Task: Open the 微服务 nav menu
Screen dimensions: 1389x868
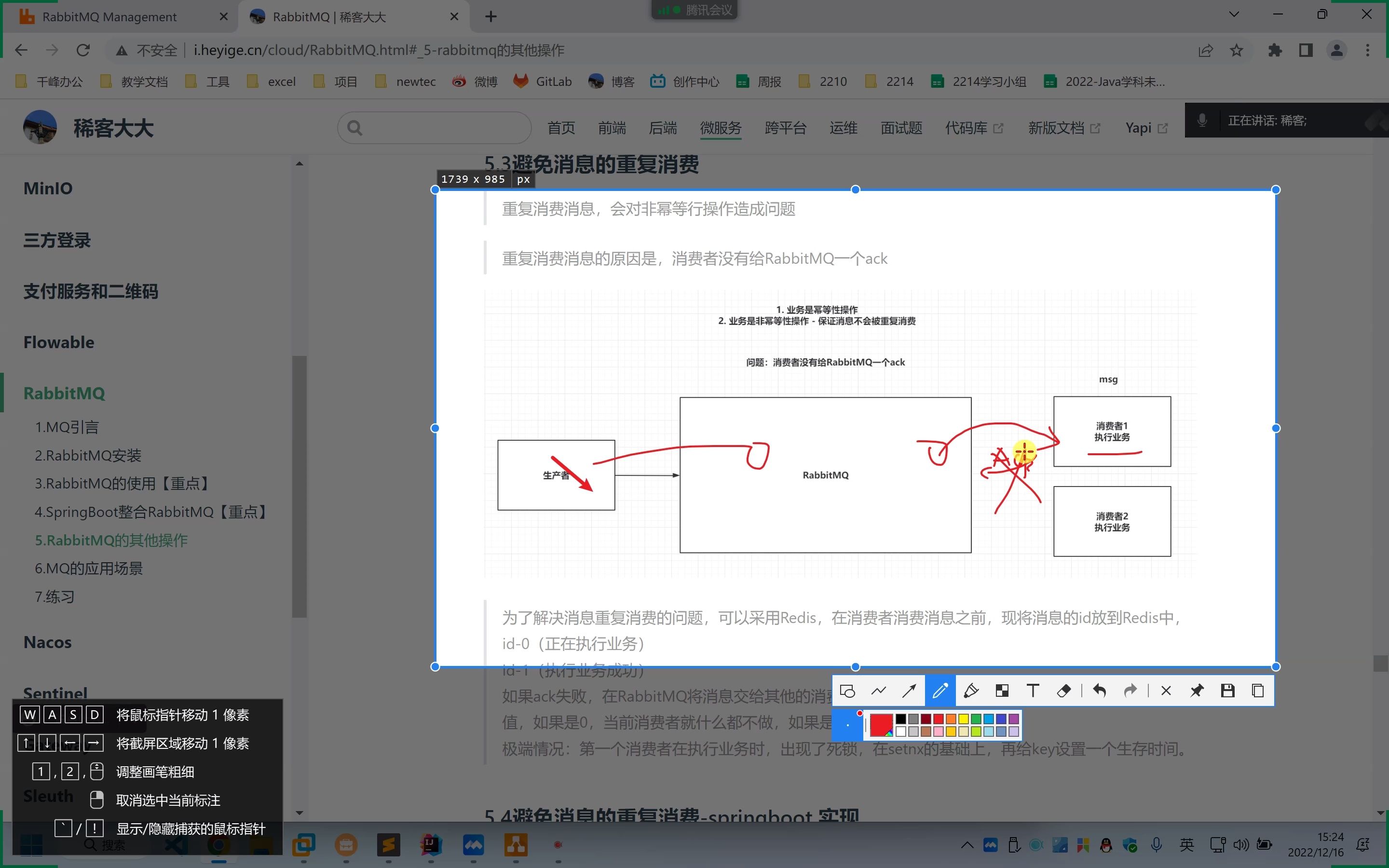Action: (721, 127)
